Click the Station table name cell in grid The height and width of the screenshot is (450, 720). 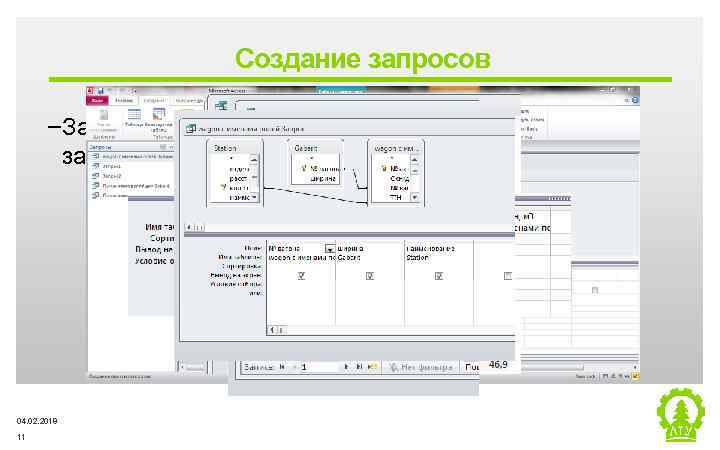[x=439, y=258]
